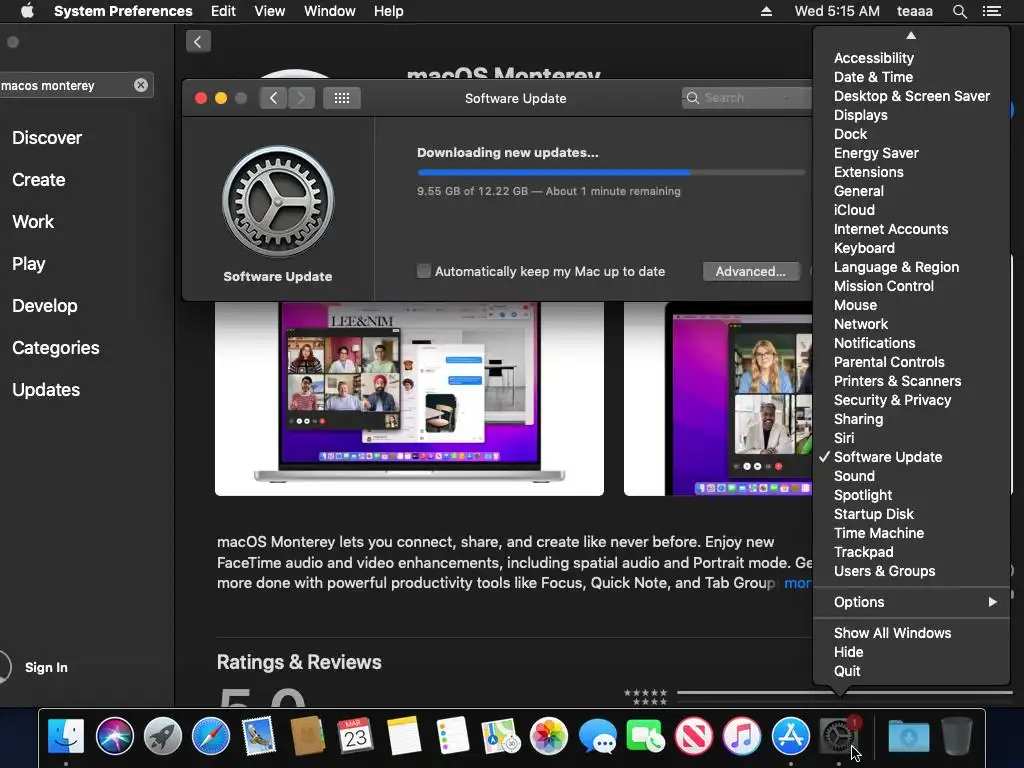The height and width of the screenshot is (768, 1024).
Task: Open the first Monterey FaceTime screenshot
Action: coord(409,398)
